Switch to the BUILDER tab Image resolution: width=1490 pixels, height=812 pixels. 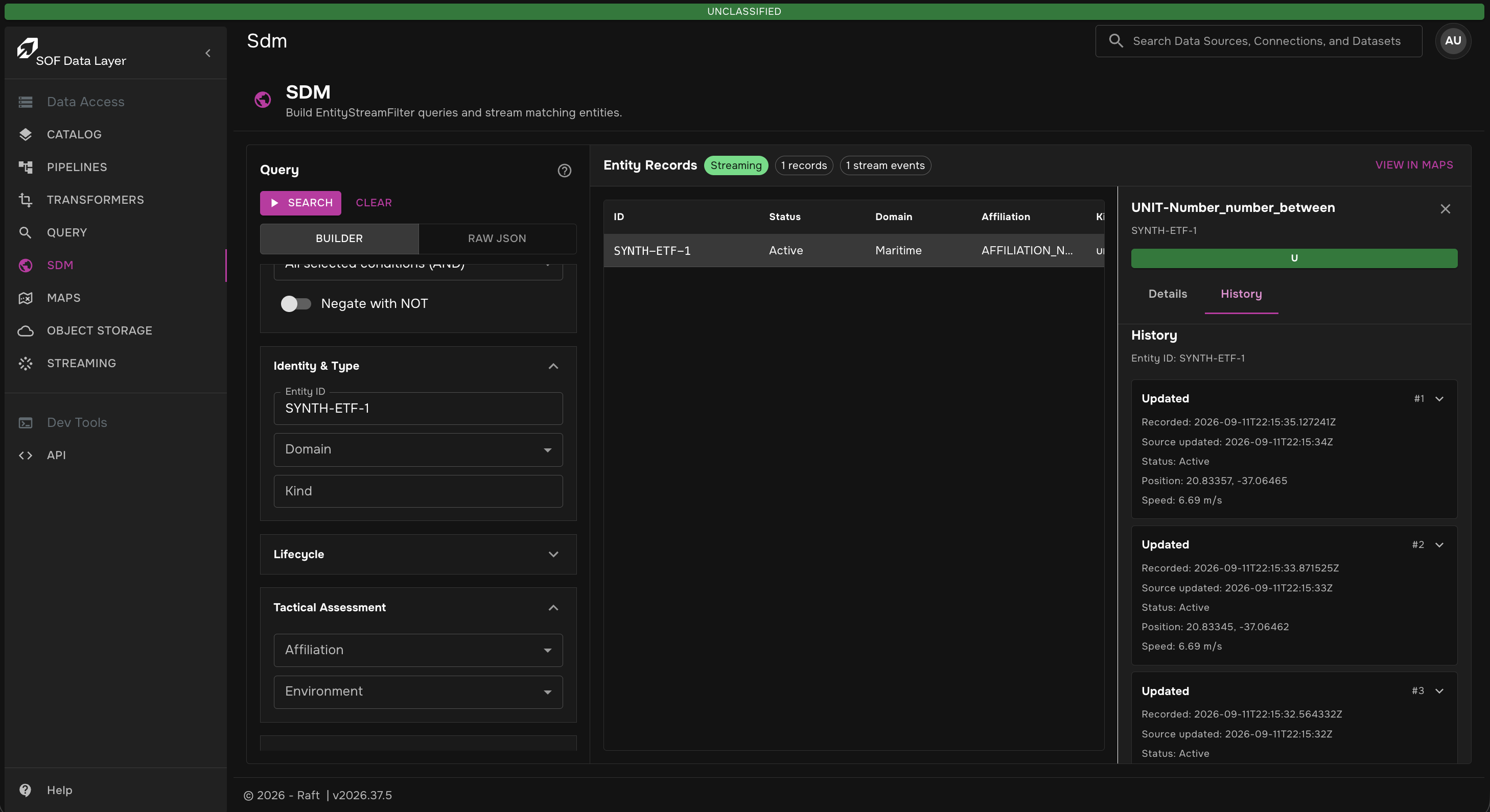(339, 238)
